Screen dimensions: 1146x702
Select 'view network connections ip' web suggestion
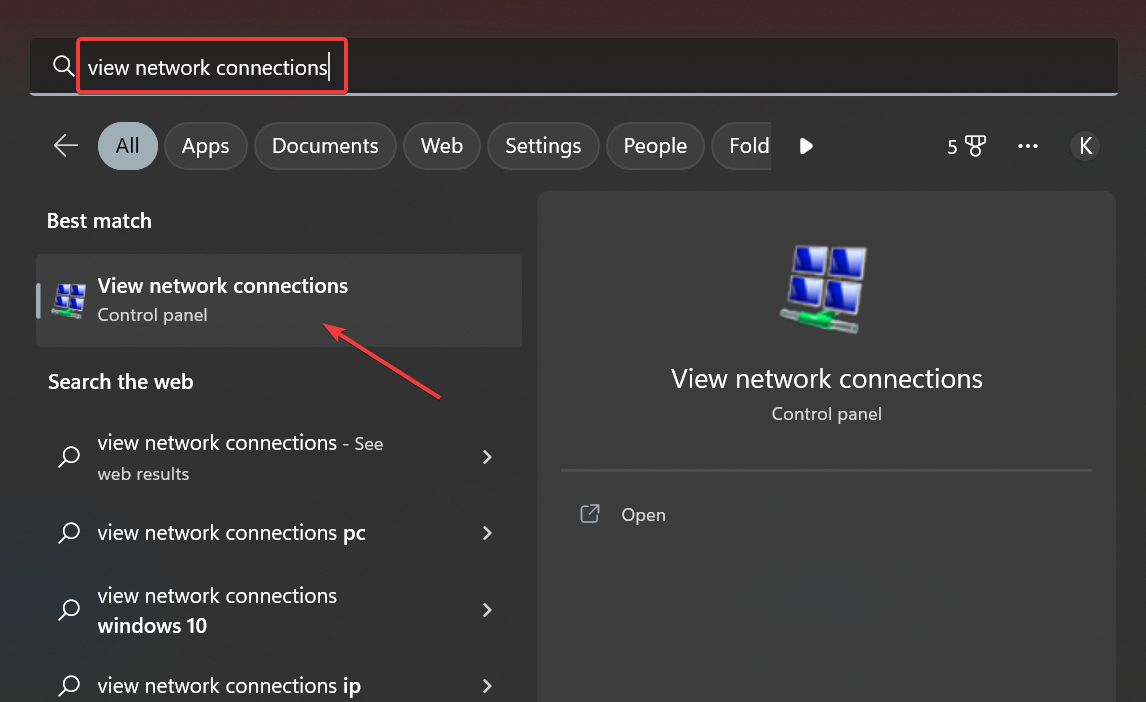279,685
